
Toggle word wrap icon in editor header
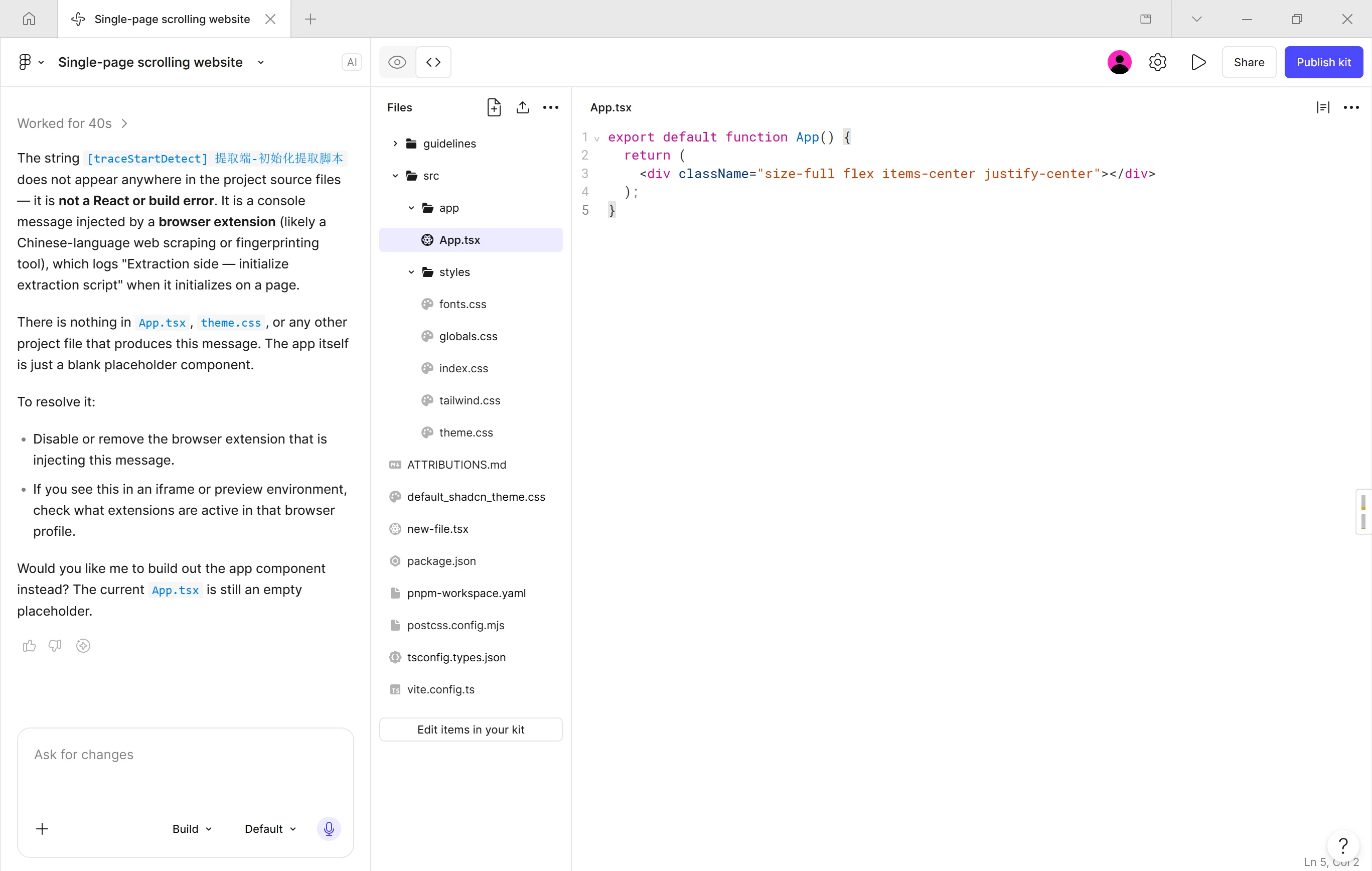point(1323,107)
